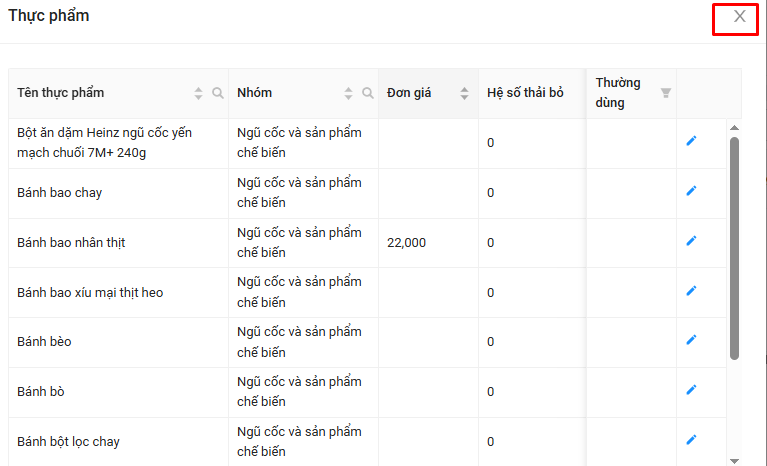Click scrollbar up arrow in table
767x466 pixels.
tap(734, 128)
